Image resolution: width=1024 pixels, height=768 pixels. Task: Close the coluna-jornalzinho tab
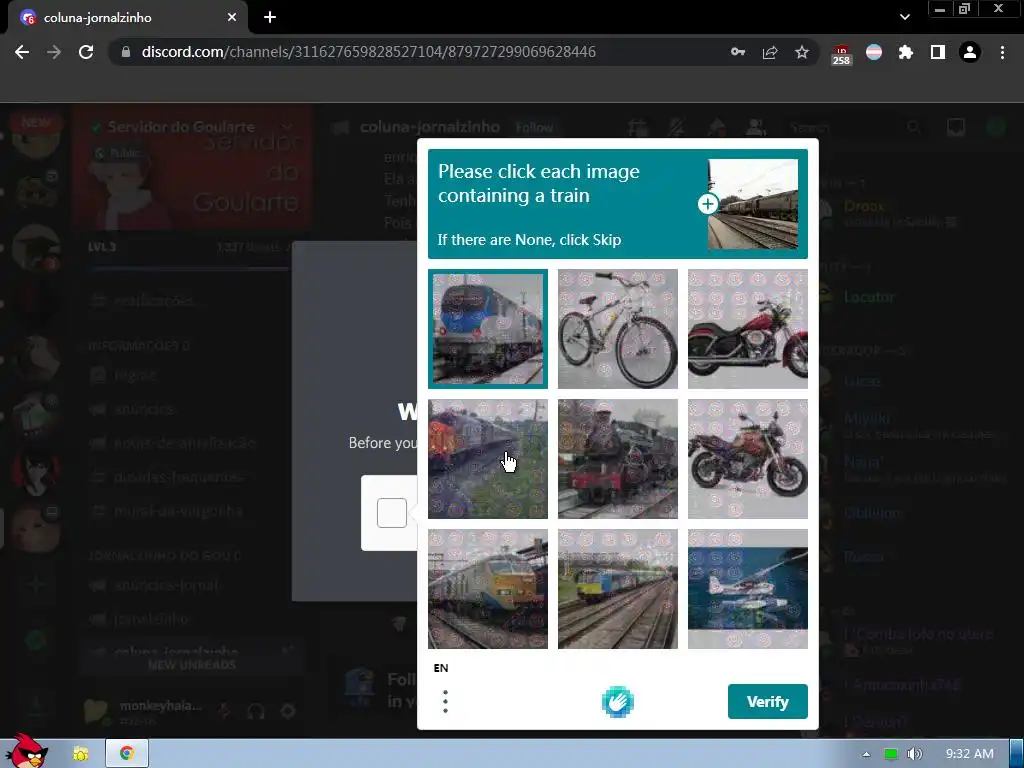pos(232,18)
